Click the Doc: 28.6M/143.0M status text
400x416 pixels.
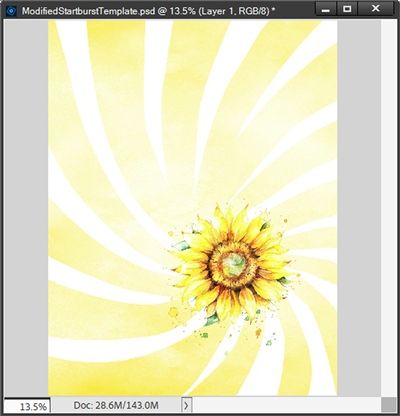[x=116, y=405]
